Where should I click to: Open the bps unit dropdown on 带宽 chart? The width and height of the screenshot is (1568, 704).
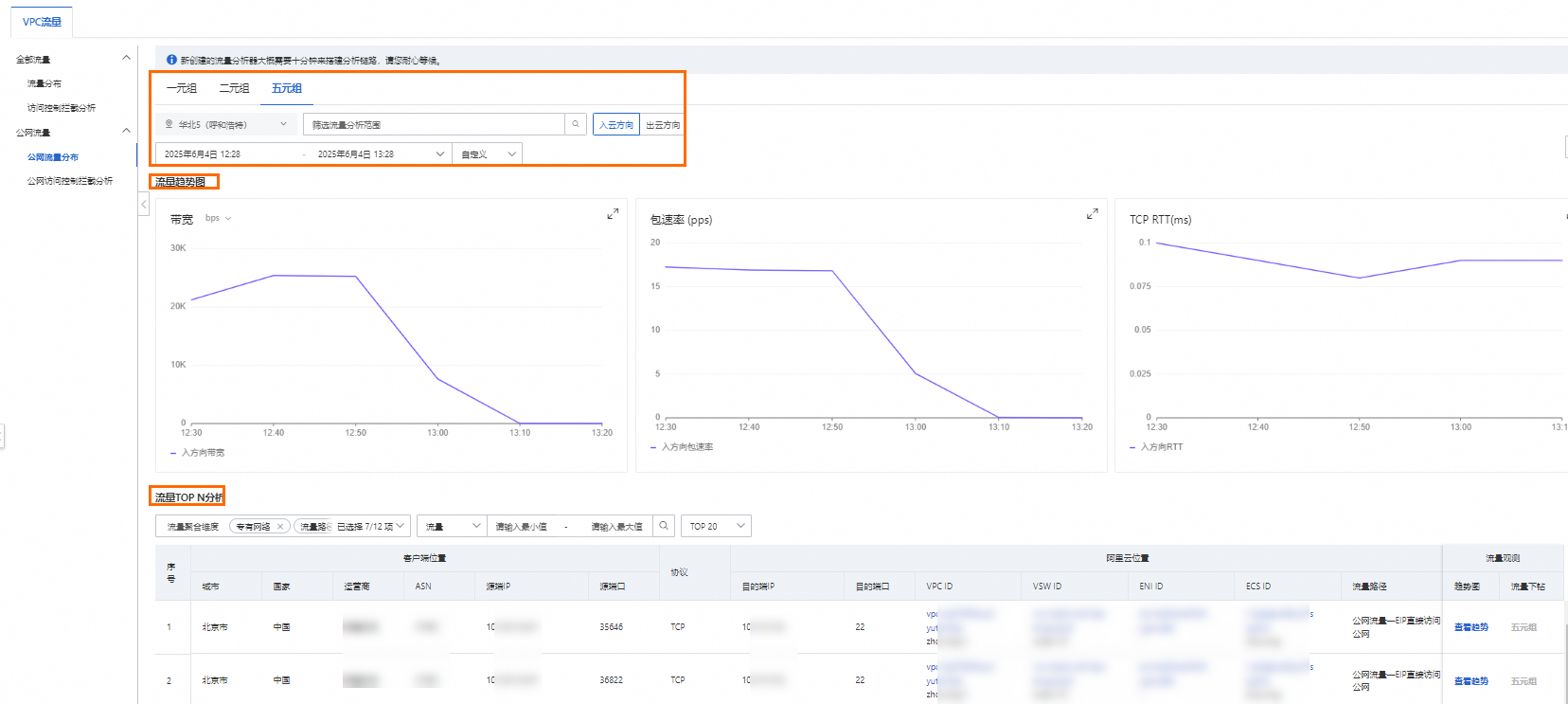coord(218,218)
